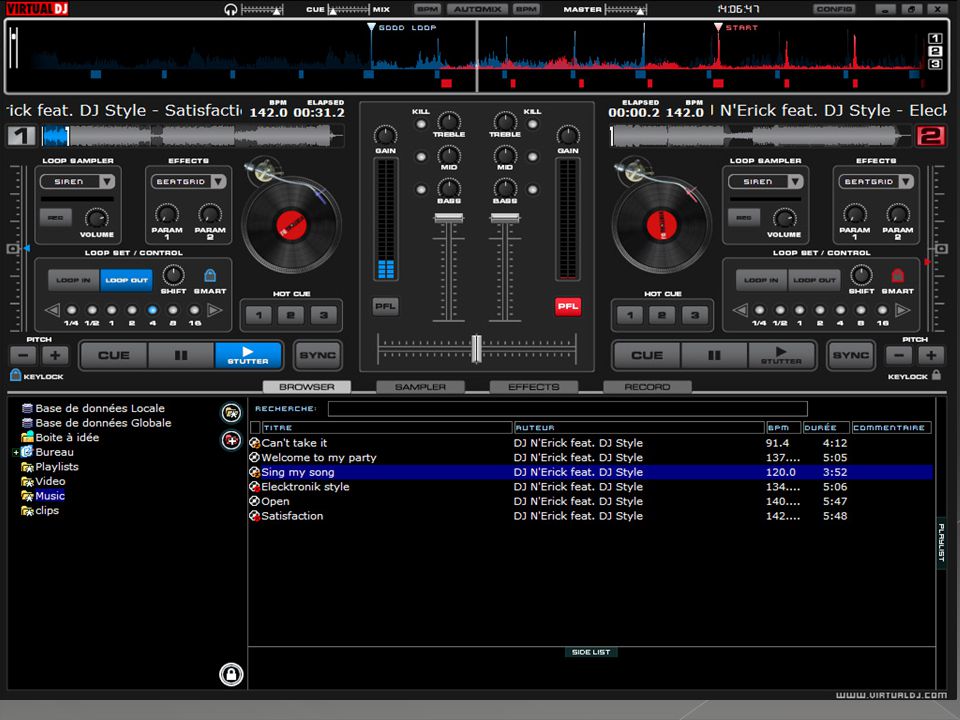This screenshot has height=720, width=960.
Task: Click deck 2 Stutter play button
Action: click(781, 355)
